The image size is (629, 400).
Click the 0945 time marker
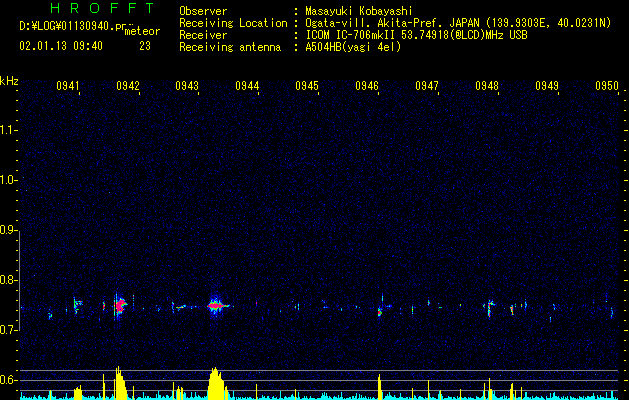[307, 86]
